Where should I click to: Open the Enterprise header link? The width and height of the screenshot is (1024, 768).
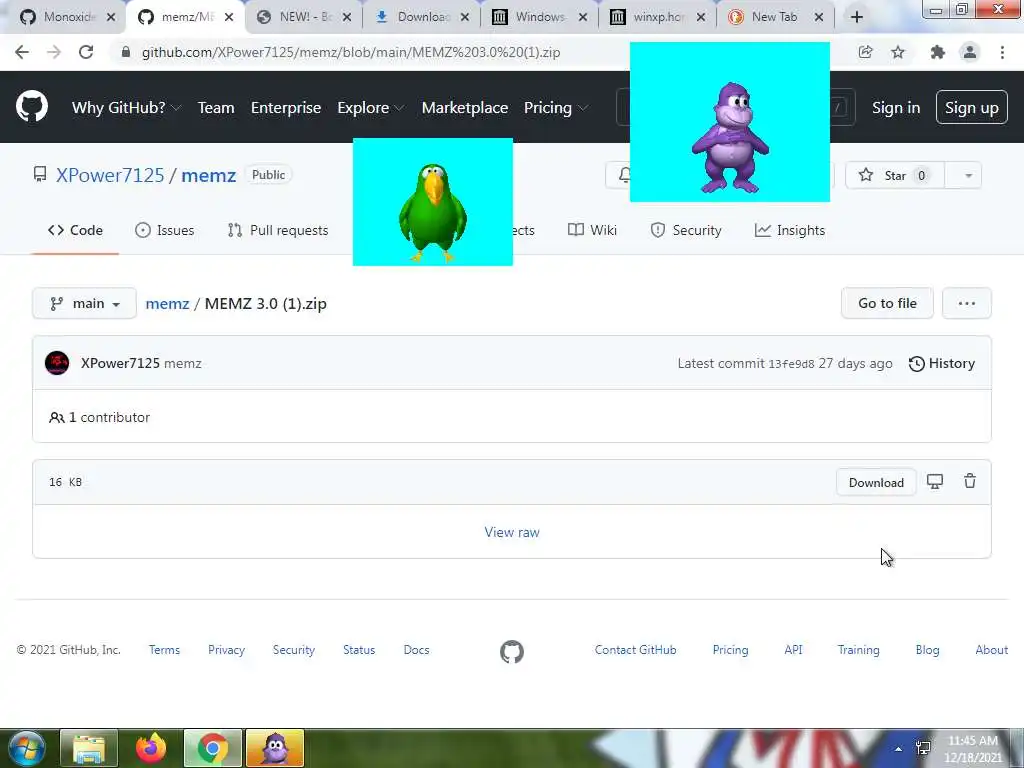click(x=286, y=108)
